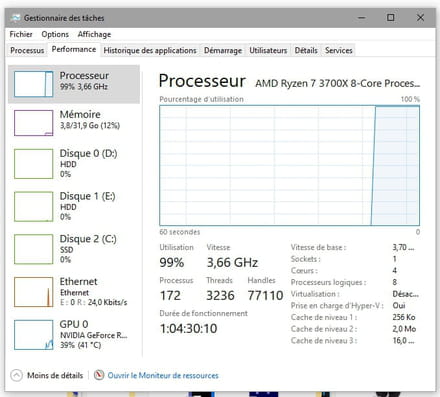Viewport: 440px width, 397px height.
Task: Switch to the Processus tab
Action: [x=27, y=50]
